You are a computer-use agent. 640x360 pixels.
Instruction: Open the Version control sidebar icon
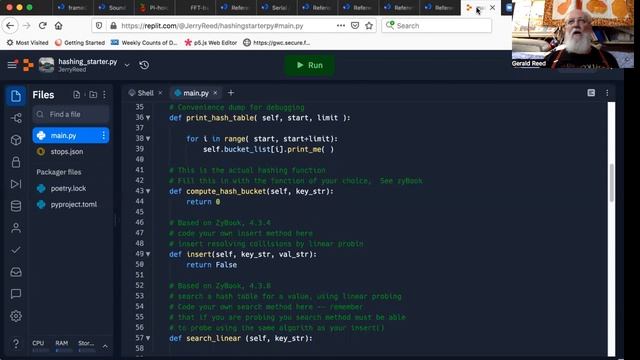pos(16,118)
